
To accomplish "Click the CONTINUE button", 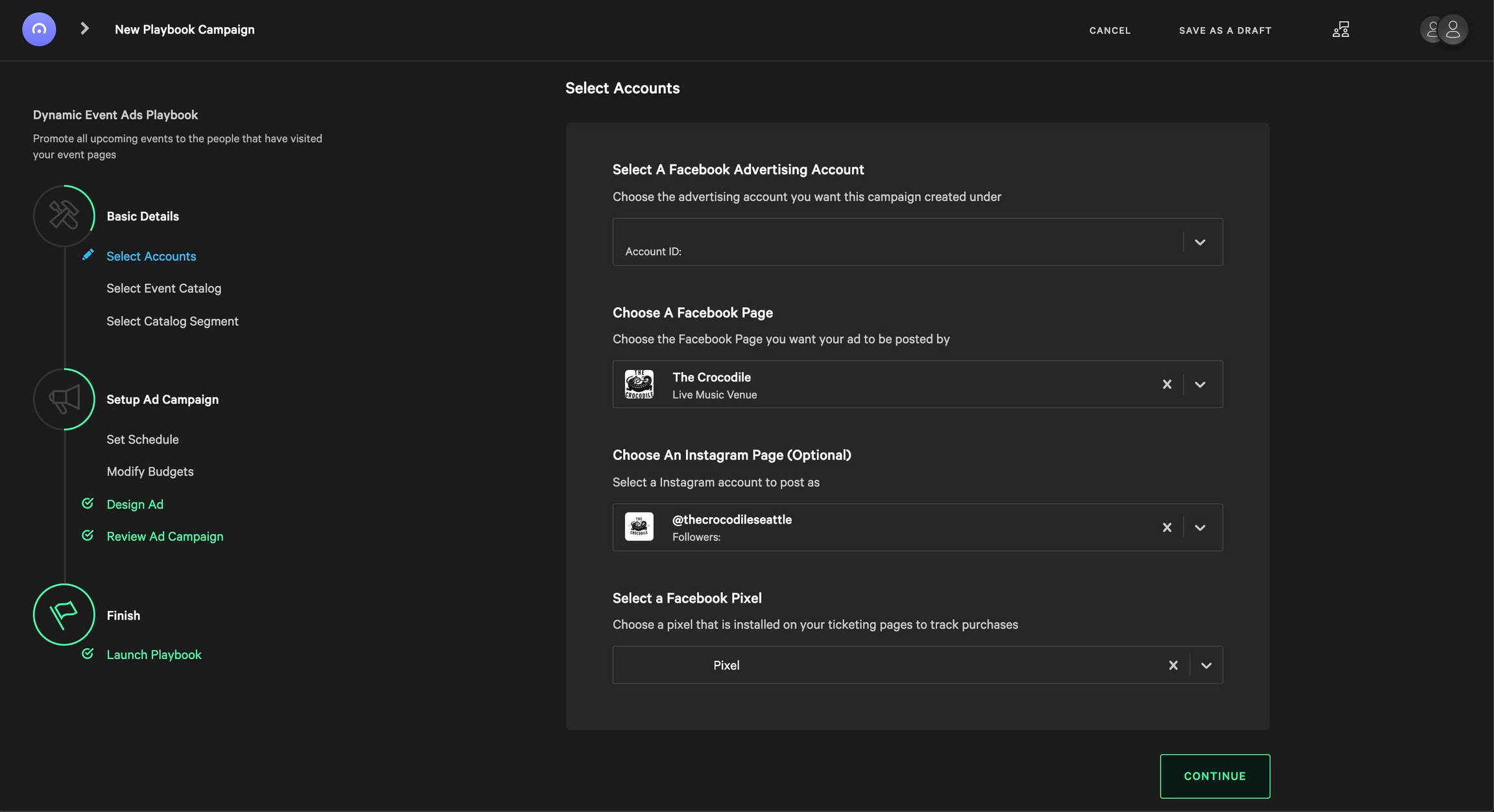I will pos(1215,776).
